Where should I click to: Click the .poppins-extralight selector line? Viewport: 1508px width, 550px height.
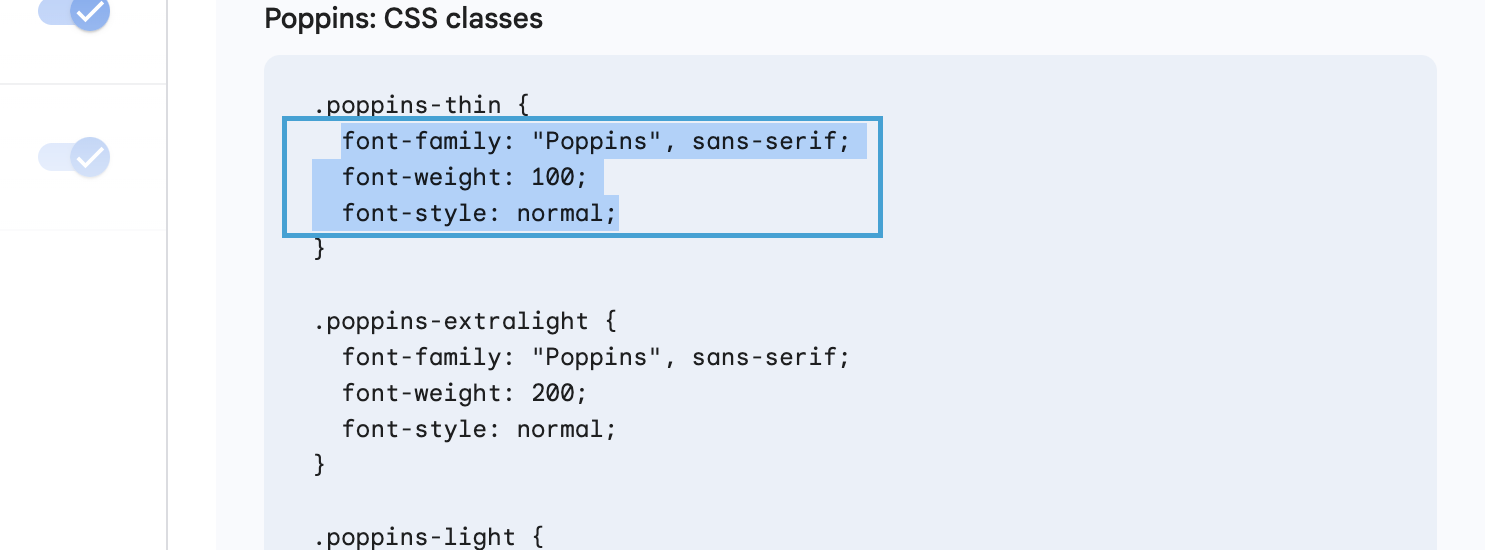(465, 321)
